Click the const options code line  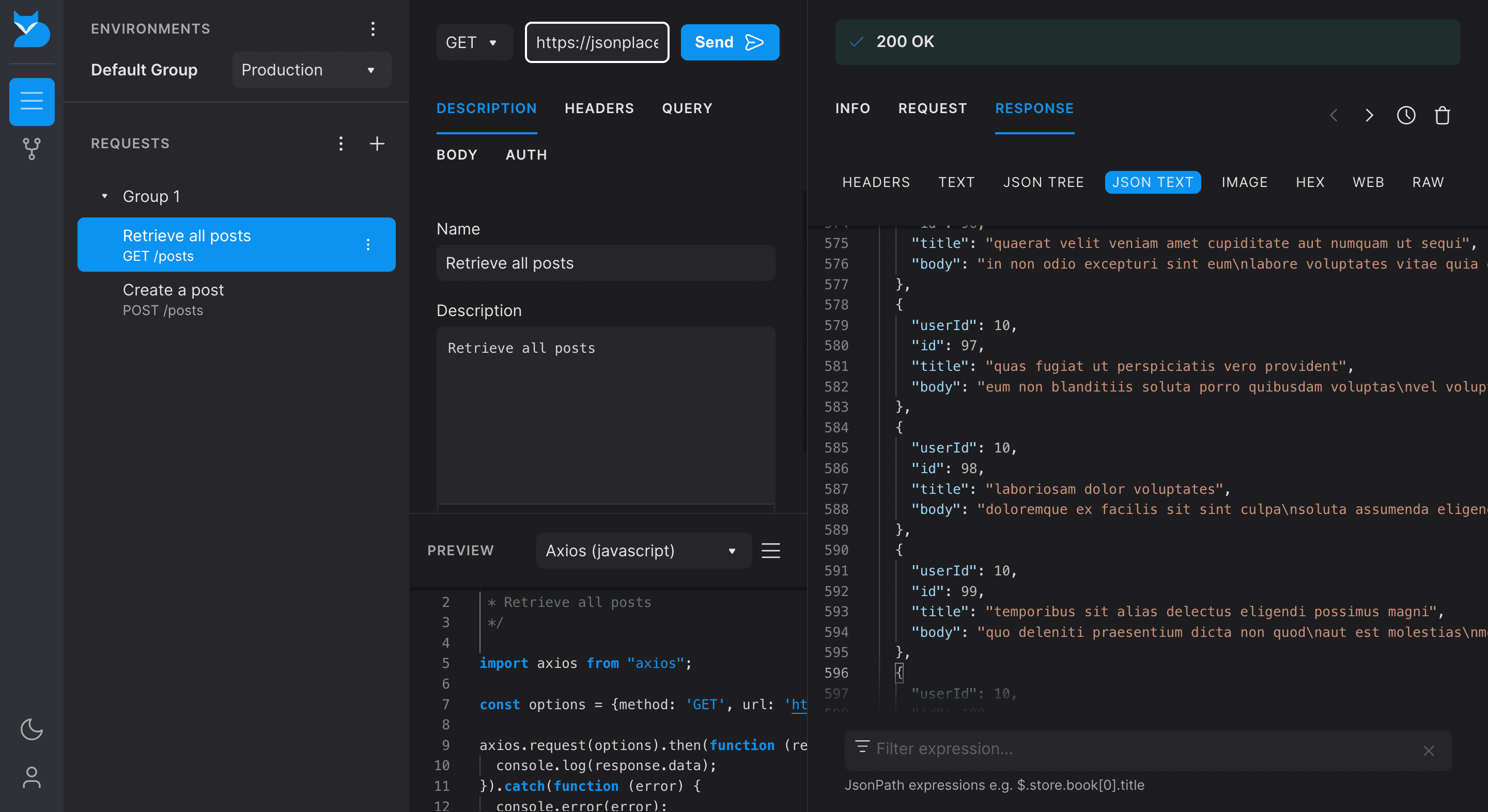pos(643,705)
